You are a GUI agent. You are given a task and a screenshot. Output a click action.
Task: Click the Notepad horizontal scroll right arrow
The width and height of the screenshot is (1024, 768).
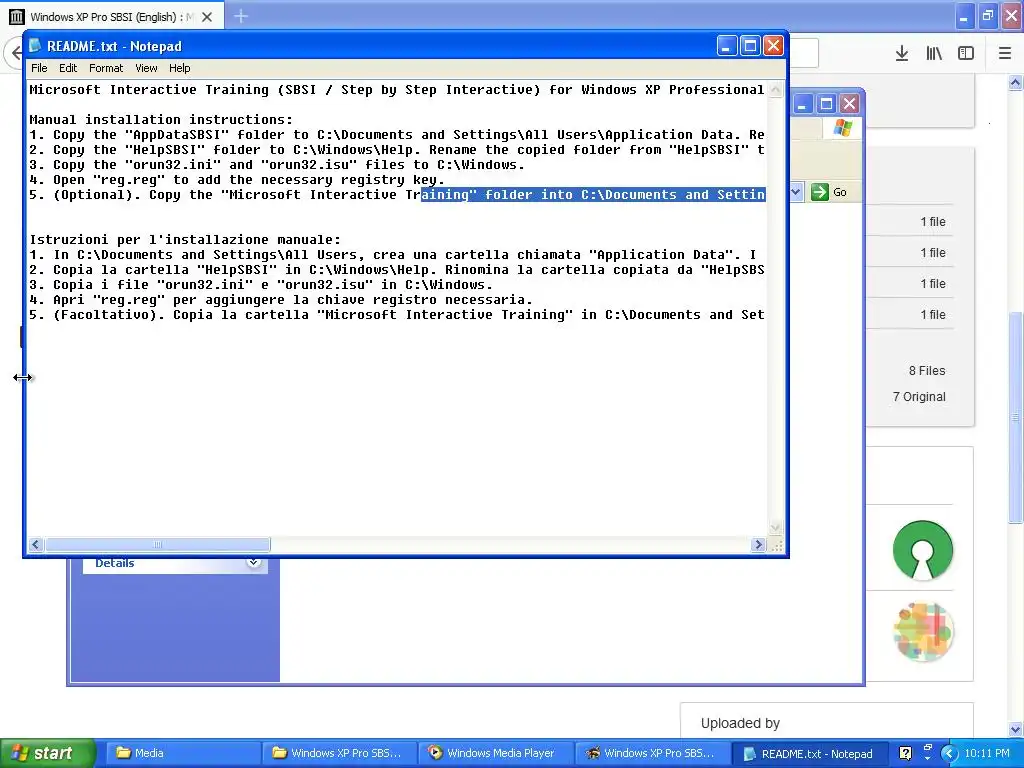coord(758,545)
